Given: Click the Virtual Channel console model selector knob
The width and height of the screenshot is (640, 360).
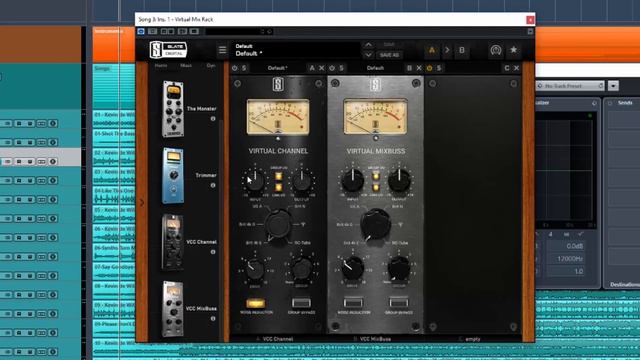Looking at the screenshot, I should pyautogui.click(x=278, y=224).
